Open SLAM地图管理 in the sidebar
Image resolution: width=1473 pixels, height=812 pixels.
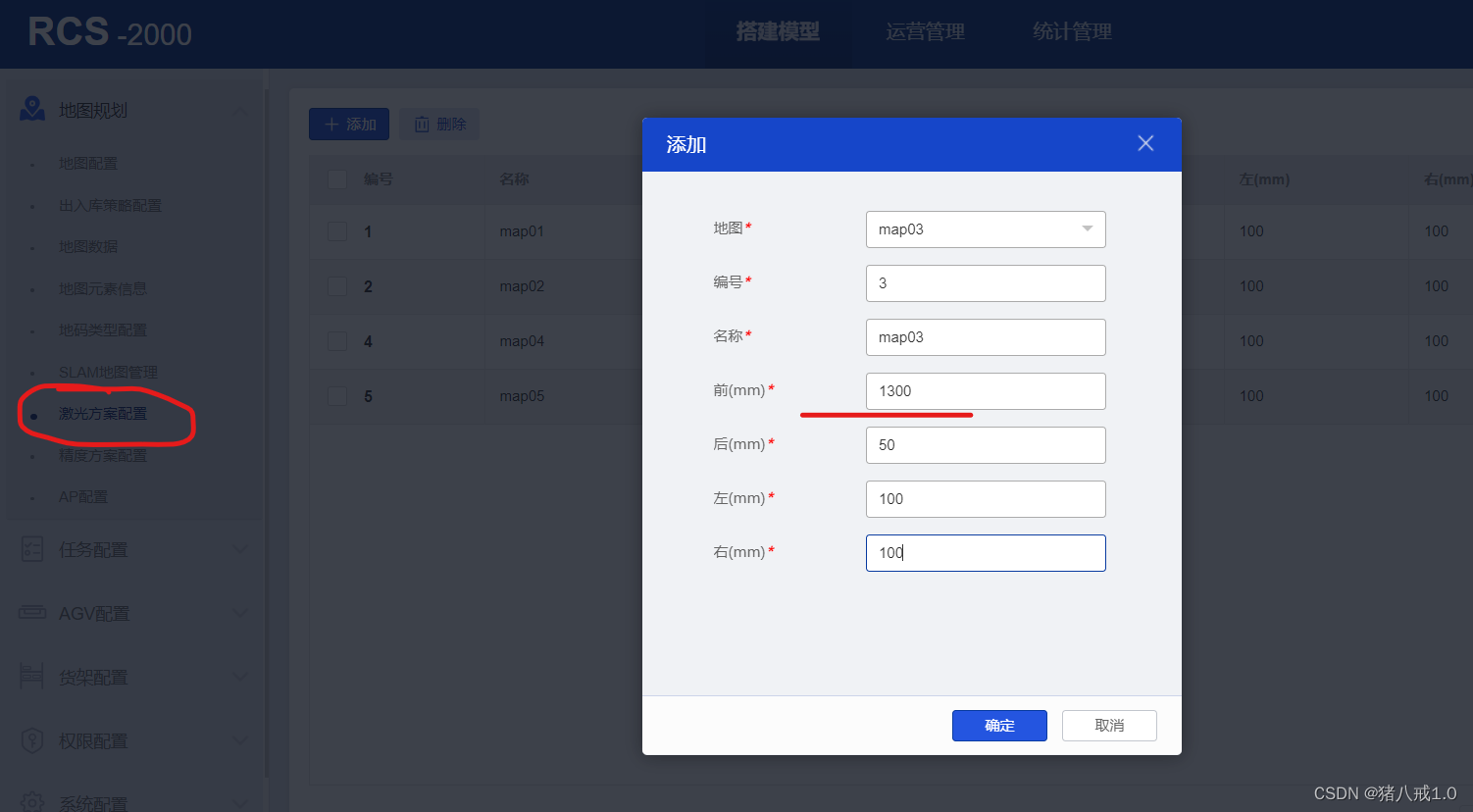[108, 372]
